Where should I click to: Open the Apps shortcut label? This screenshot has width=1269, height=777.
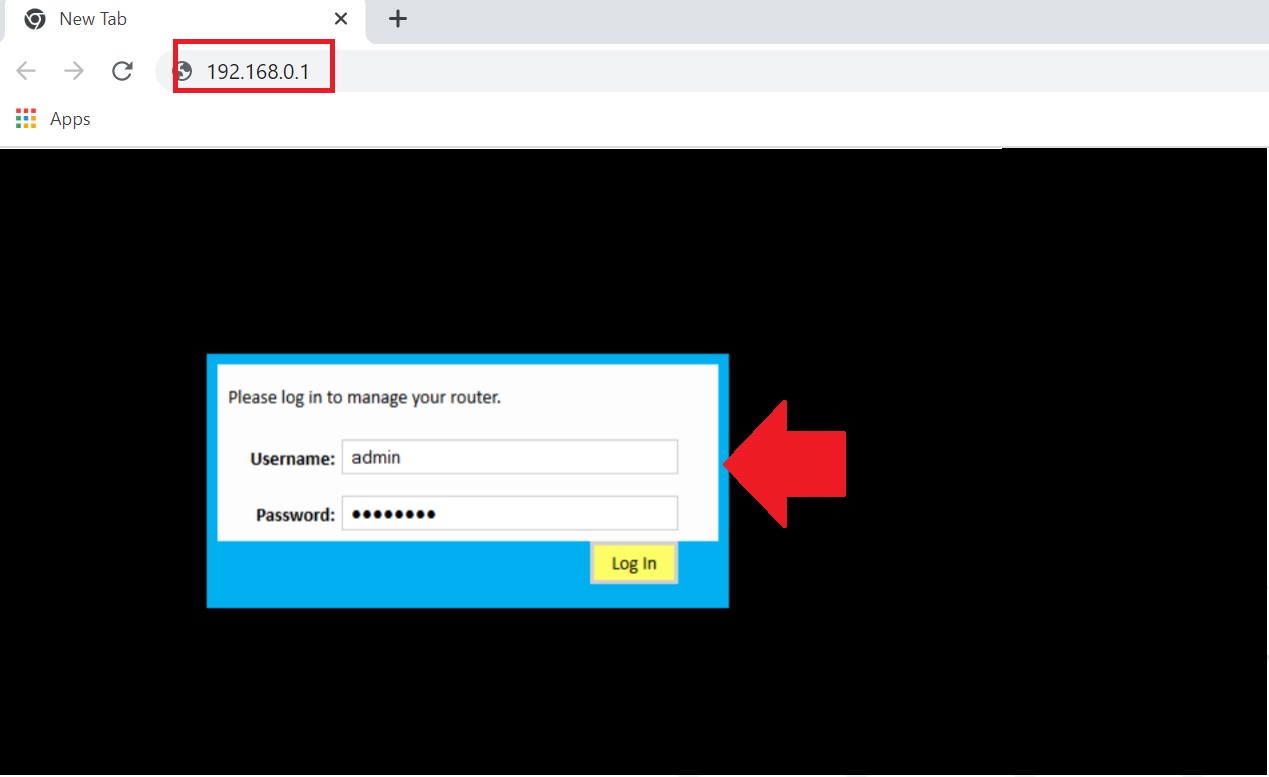[70, 119]
